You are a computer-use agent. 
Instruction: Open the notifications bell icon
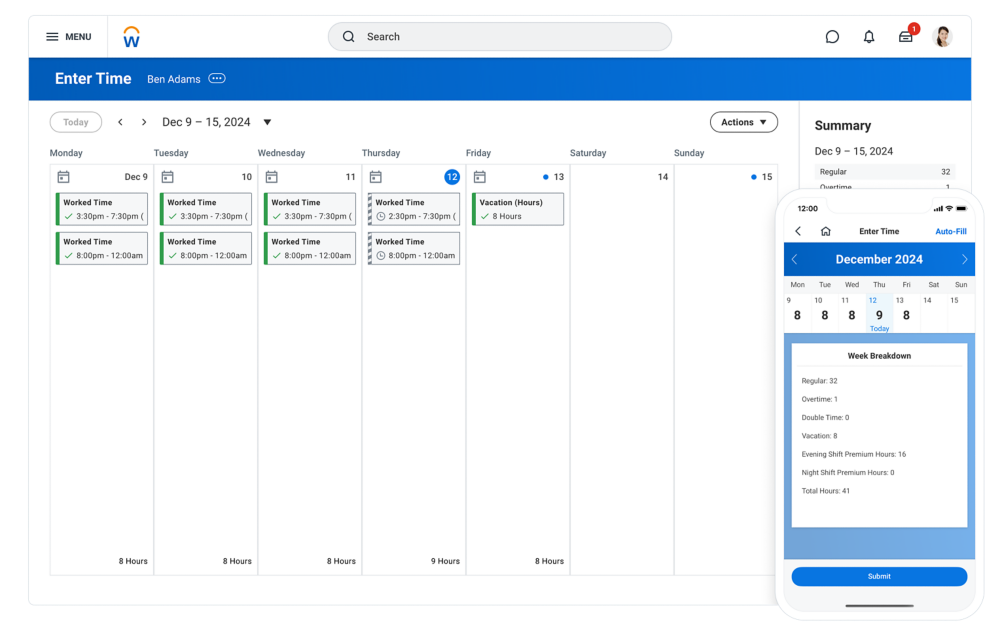coord(869,37)
